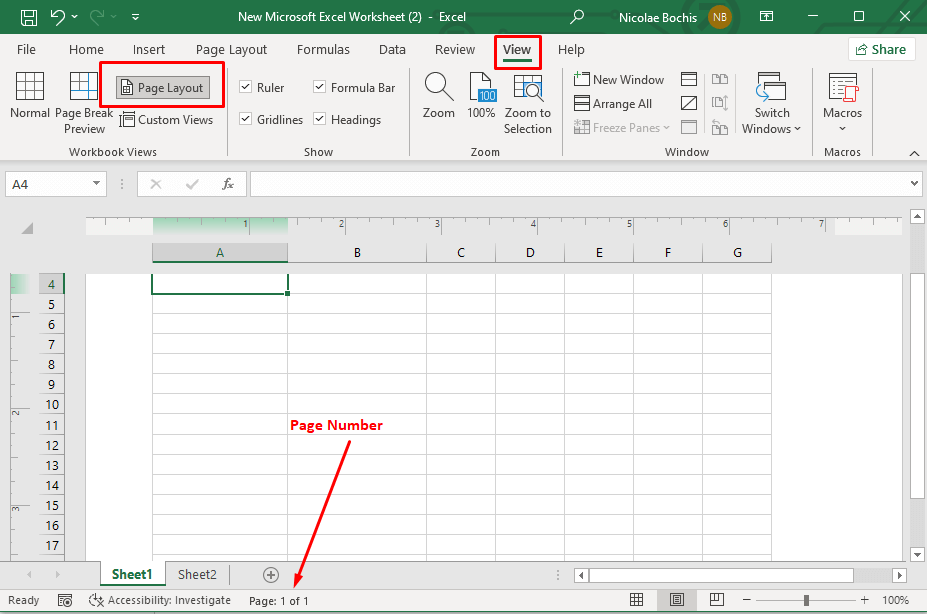Click Zoom to Selection

click(528, 103)
